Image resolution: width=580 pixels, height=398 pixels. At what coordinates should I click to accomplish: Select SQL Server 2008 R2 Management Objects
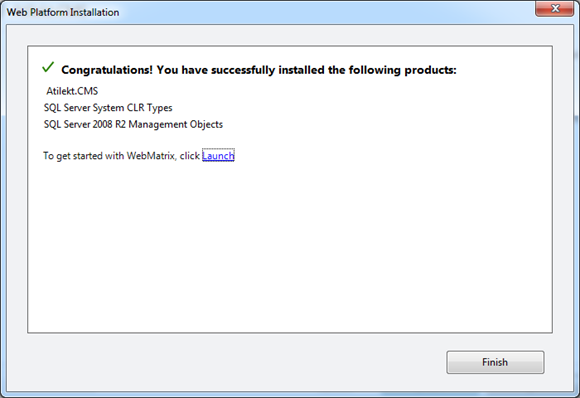133,124
